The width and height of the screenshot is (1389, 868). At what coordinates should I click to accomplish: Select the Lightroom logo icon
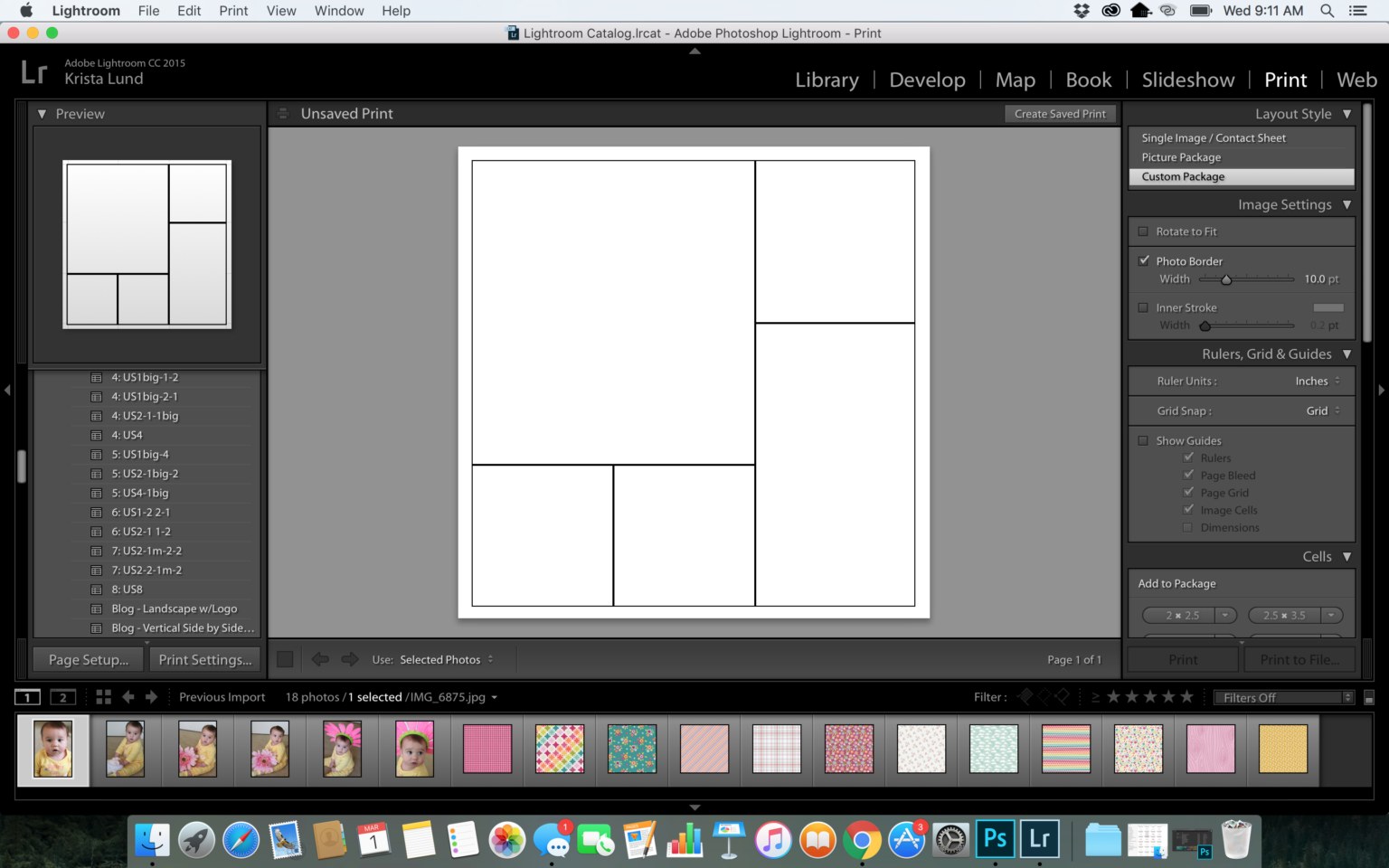click(33, 71)
